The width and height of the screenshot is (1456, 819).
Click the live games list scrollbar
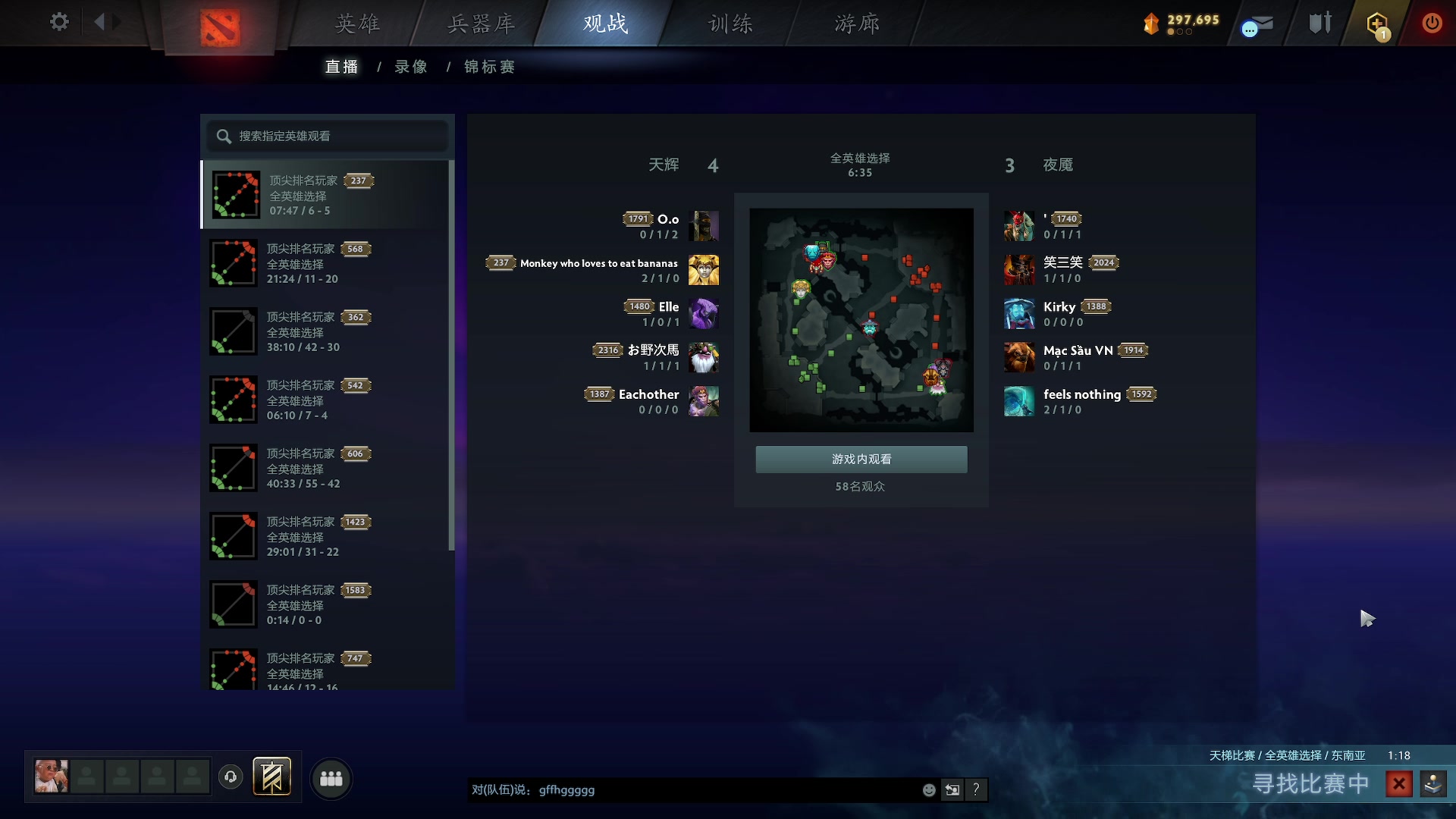(x=452, y=355)
